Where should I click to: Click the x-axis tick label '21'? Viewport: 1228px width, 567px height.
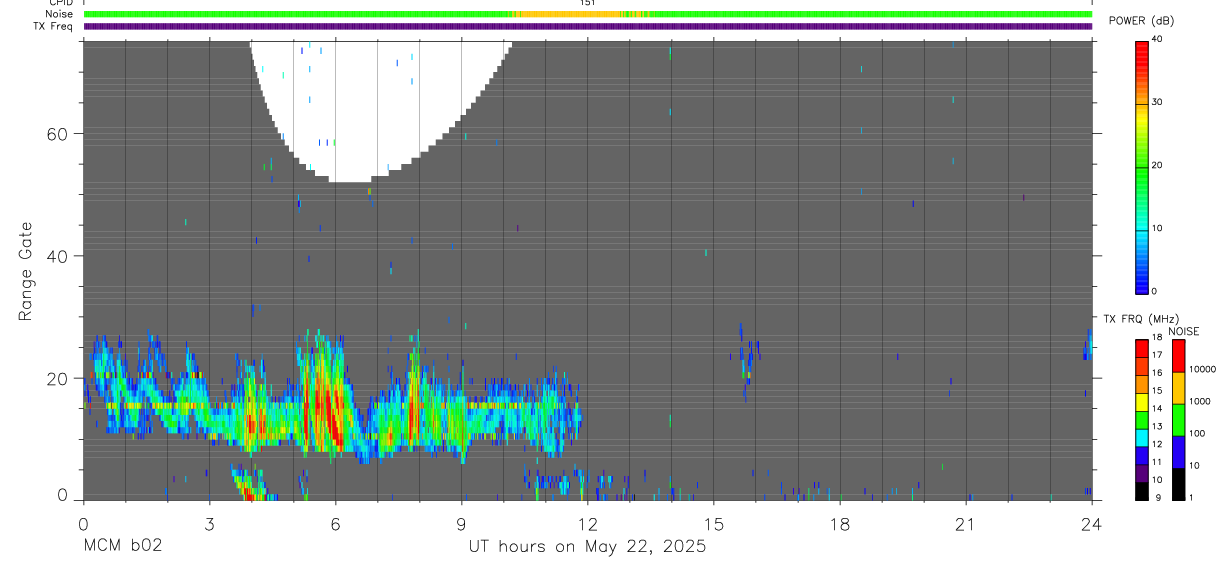965,524
